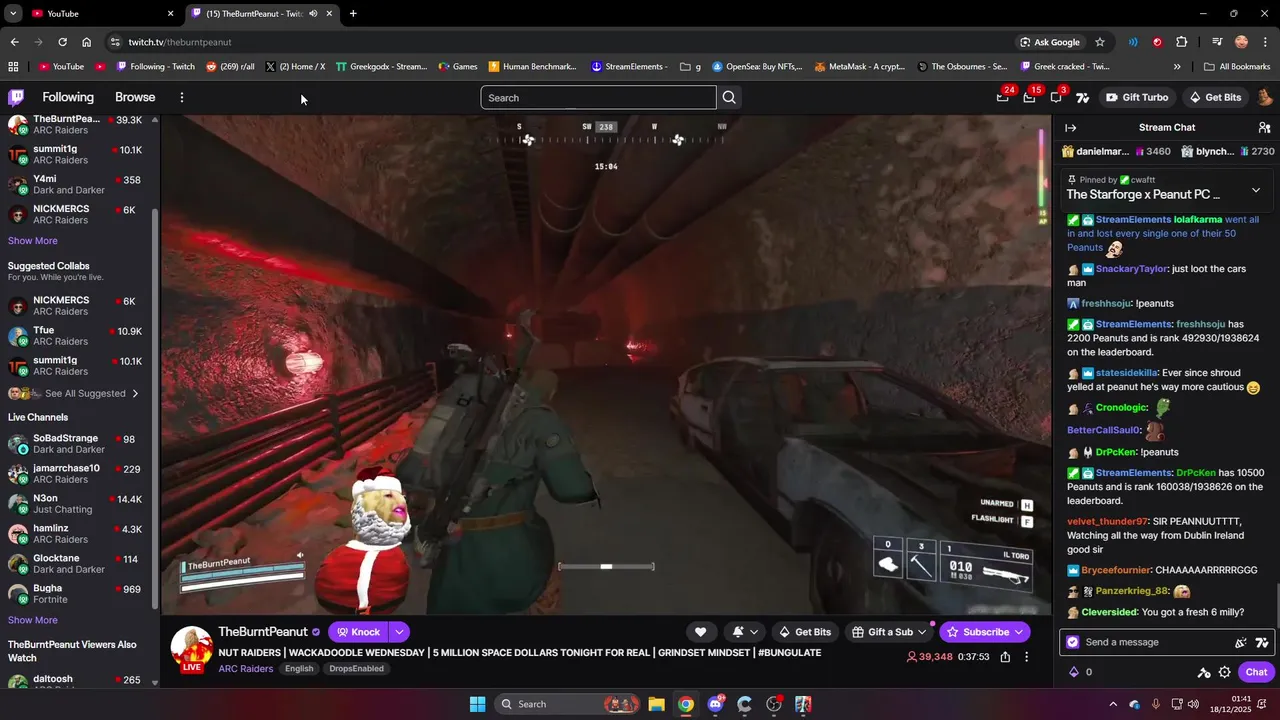Viewport: 1280px width, 720px height.
Task: Open Windows Start menu
Action: (477, 704)
